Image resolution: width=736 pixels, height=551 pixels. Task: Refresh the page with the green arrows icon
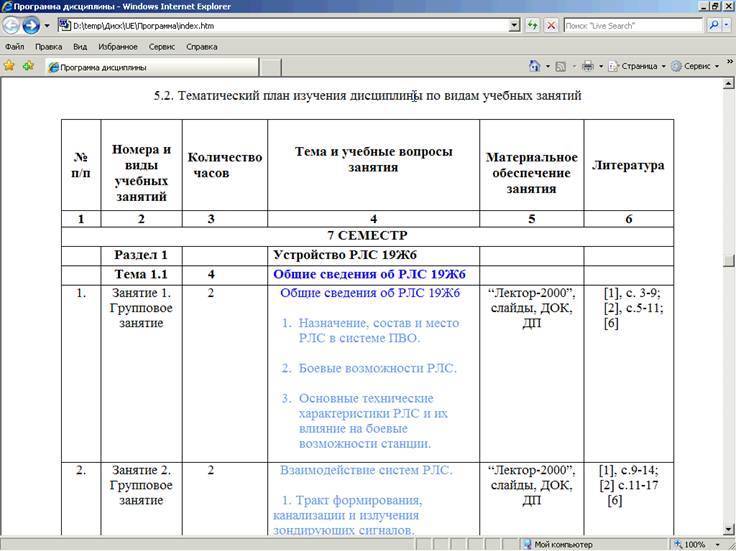(533, 25)
